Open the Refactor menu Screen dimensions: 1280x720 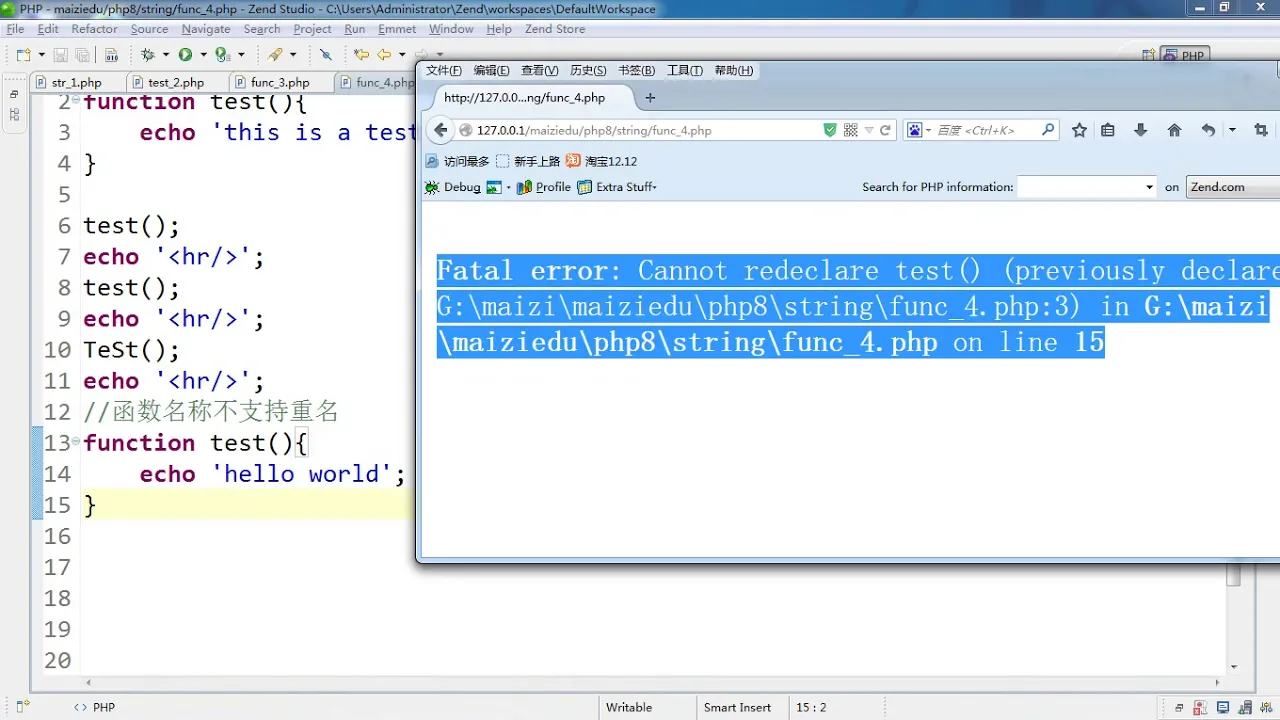(x=94, y=29)
